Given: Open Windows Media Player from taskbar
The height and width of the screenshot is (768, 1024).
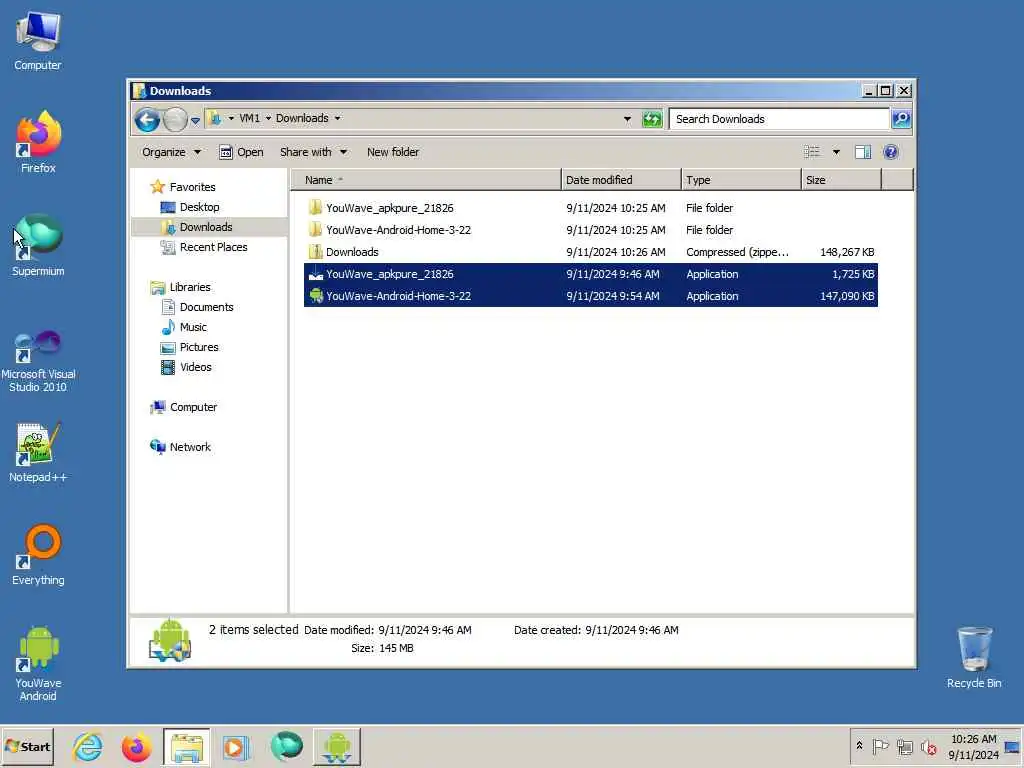Looking at the screenshot, I should pyautogui.click(x=236, y=746).
